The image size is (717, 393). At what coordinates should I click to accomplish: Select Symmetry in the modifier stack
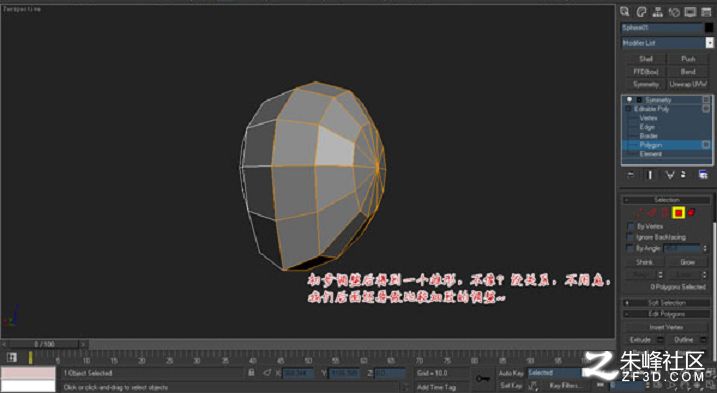[658, 100]
